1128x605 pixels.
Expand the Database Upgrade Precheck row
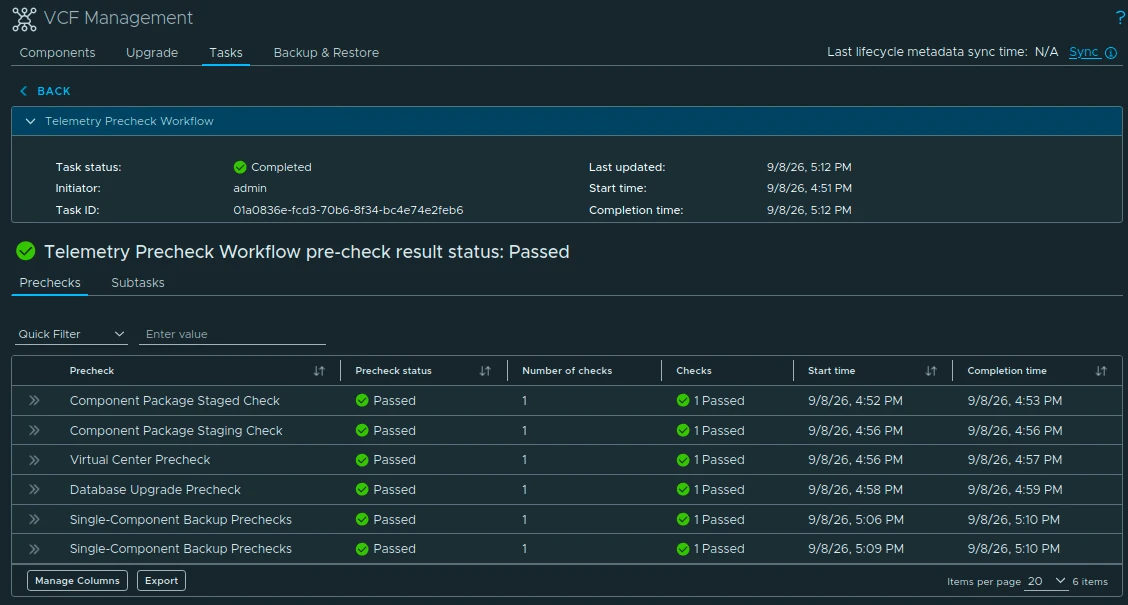(x=34, y=490)
